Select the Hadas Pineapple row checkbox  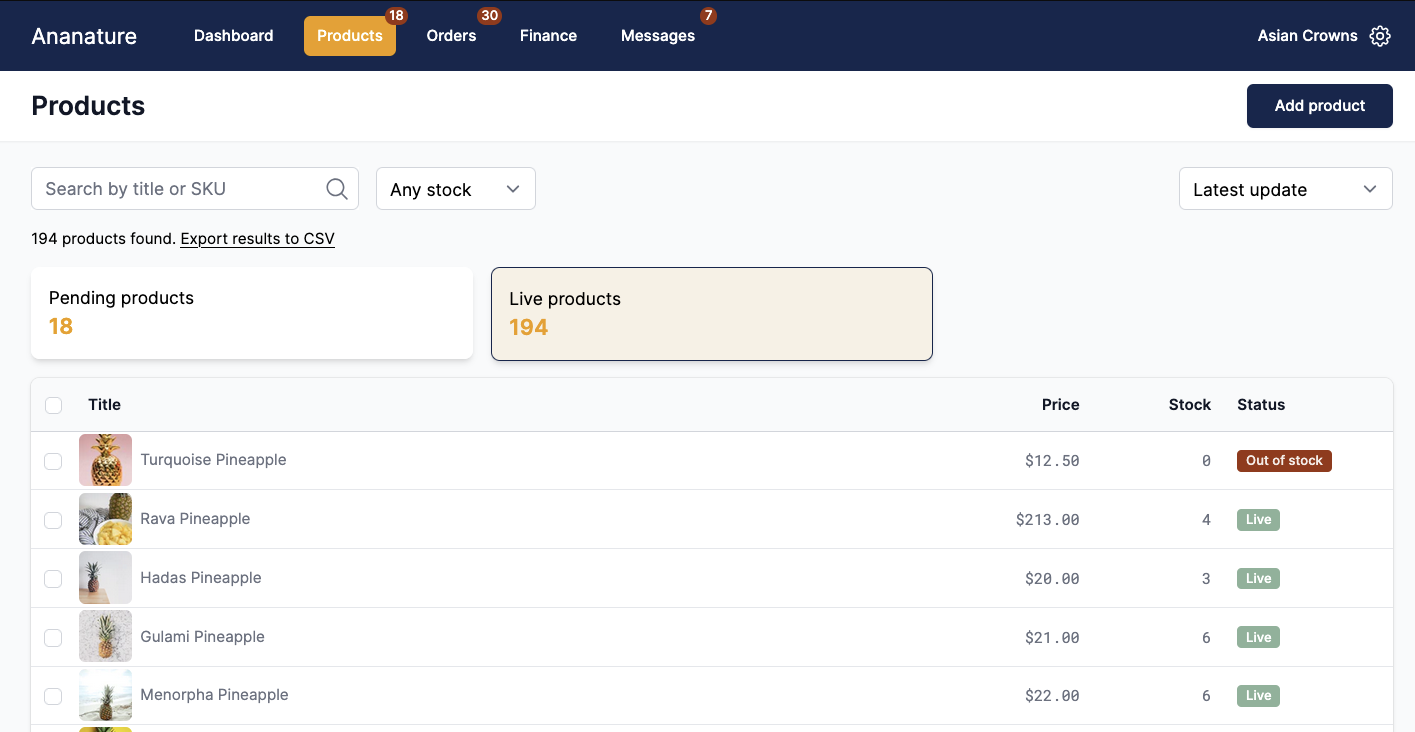pyautogui.click(x=54, y=579)
